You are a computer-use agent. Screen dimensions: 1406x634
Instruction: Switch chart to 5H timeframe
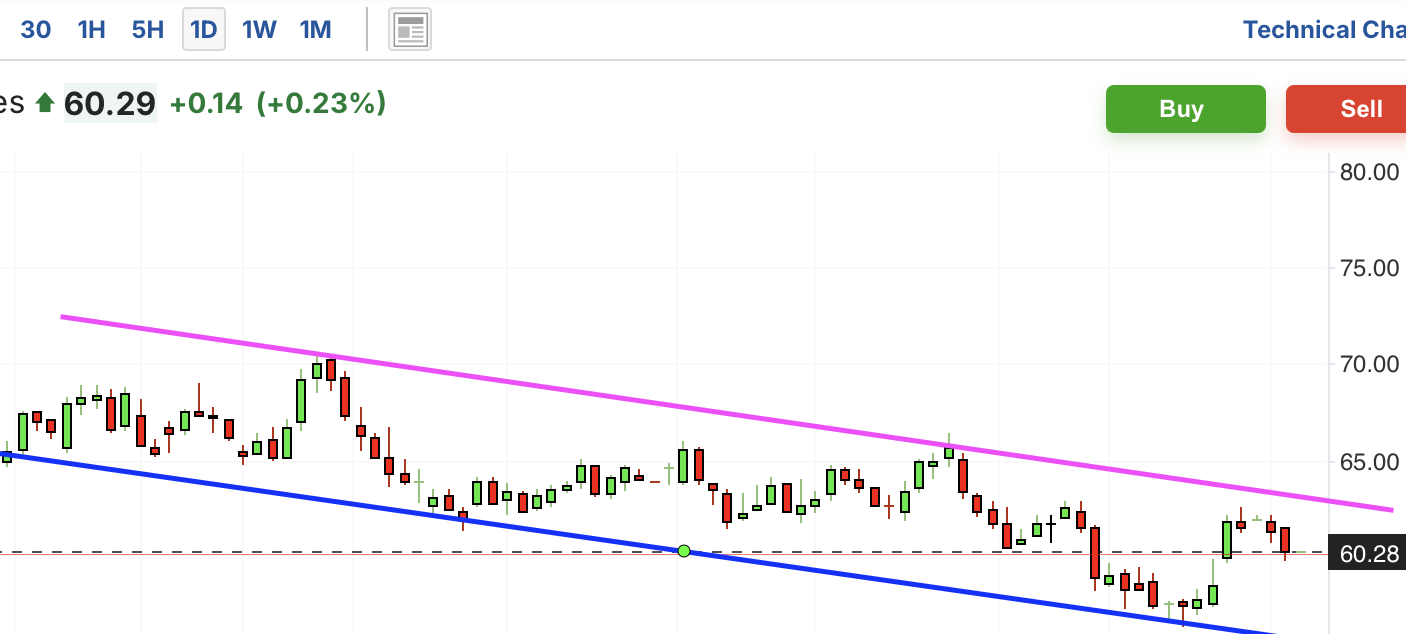pos(147,30)
